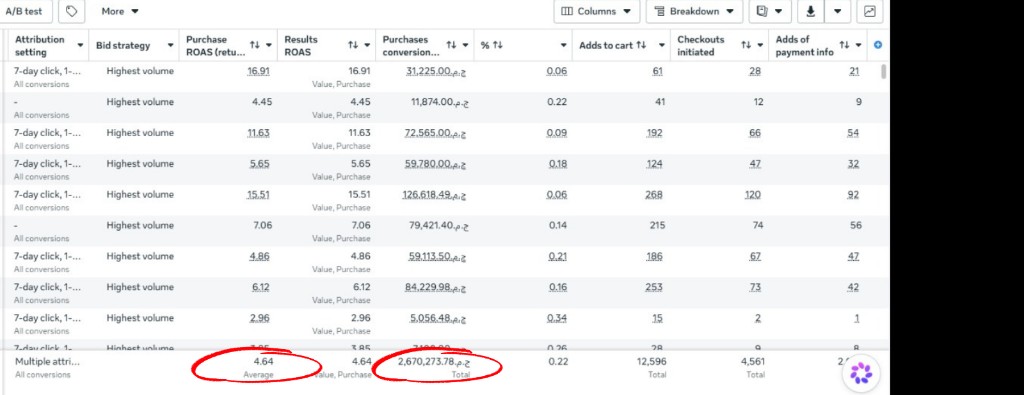
Task: Open the Checkouts initiated column options arrow
Action: 761,45
